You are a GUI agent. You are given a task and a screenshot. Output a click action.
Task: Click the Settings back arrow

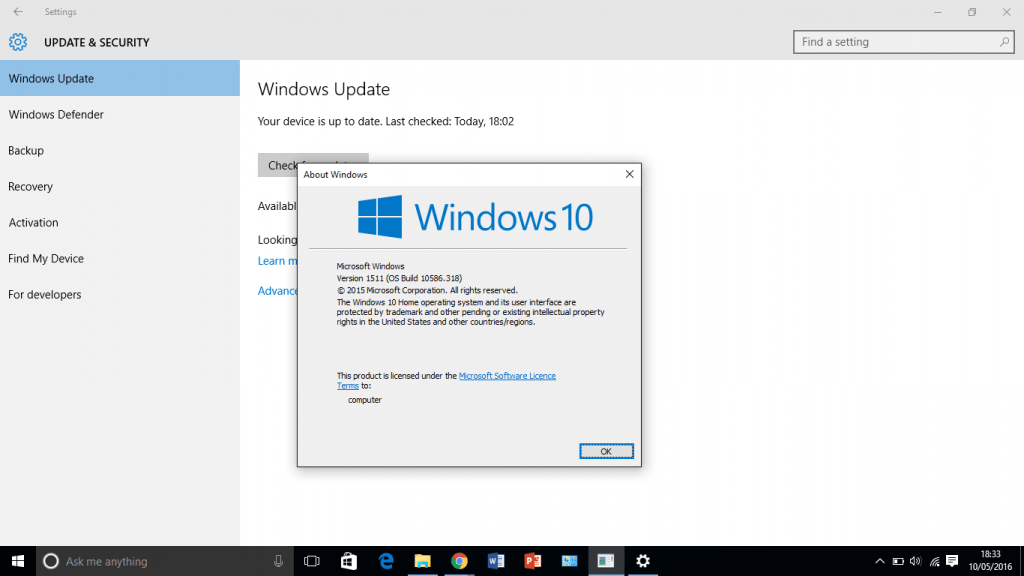(x=18, y=12)
